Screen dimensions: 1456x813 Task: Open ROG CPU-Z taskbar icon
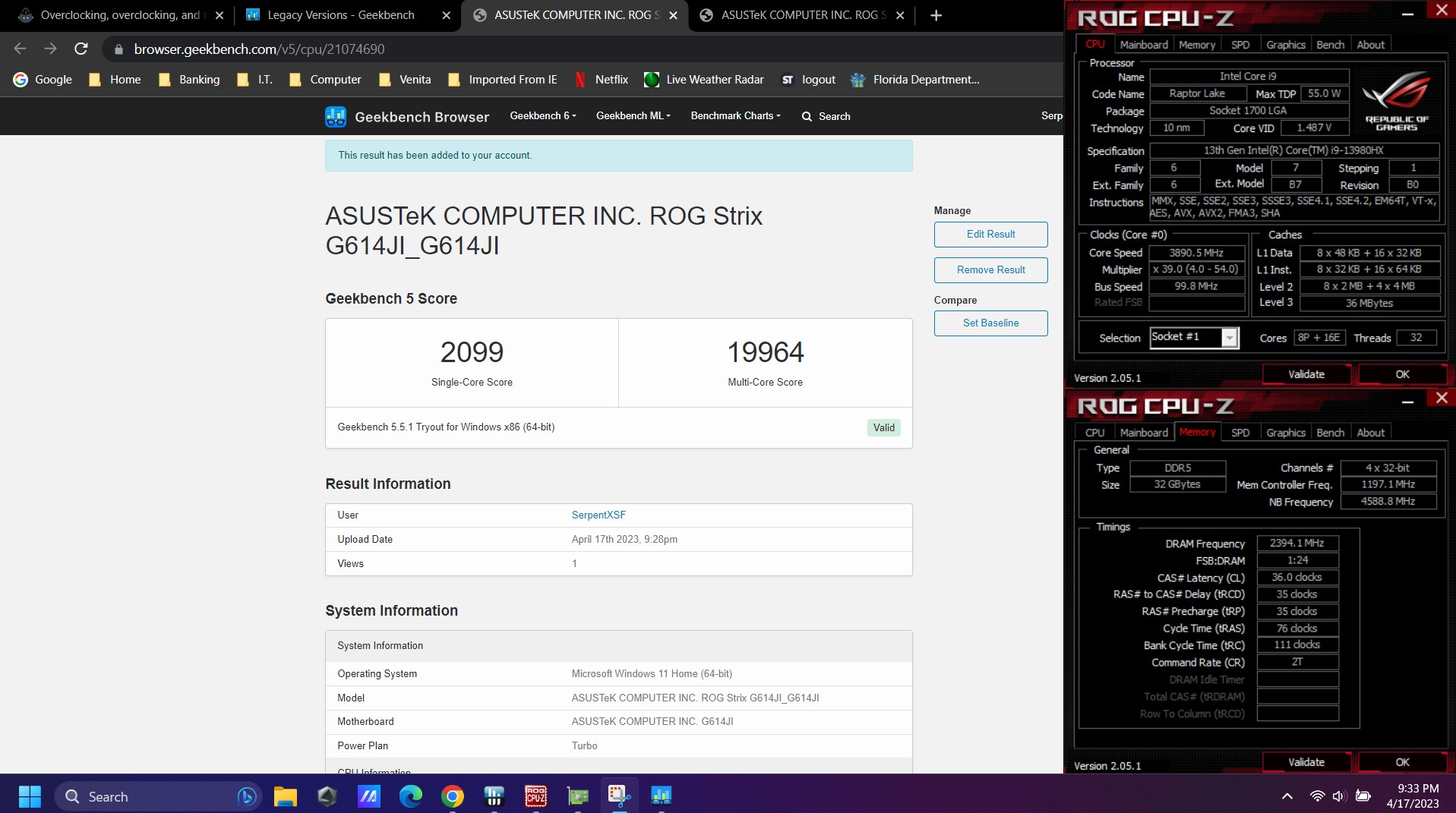535,796
